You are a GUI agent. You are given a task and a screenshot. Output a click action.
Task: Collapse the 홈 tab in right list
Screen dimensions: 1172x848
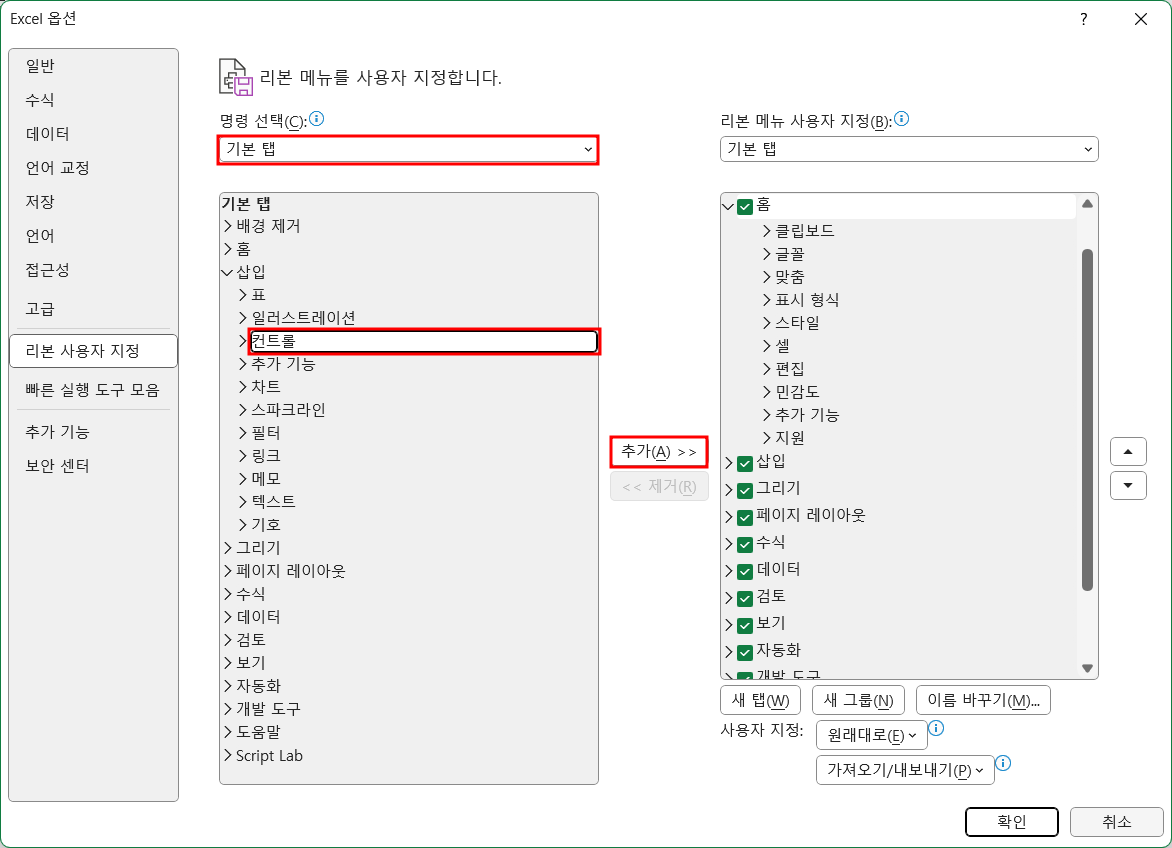[x=728, y=207]
